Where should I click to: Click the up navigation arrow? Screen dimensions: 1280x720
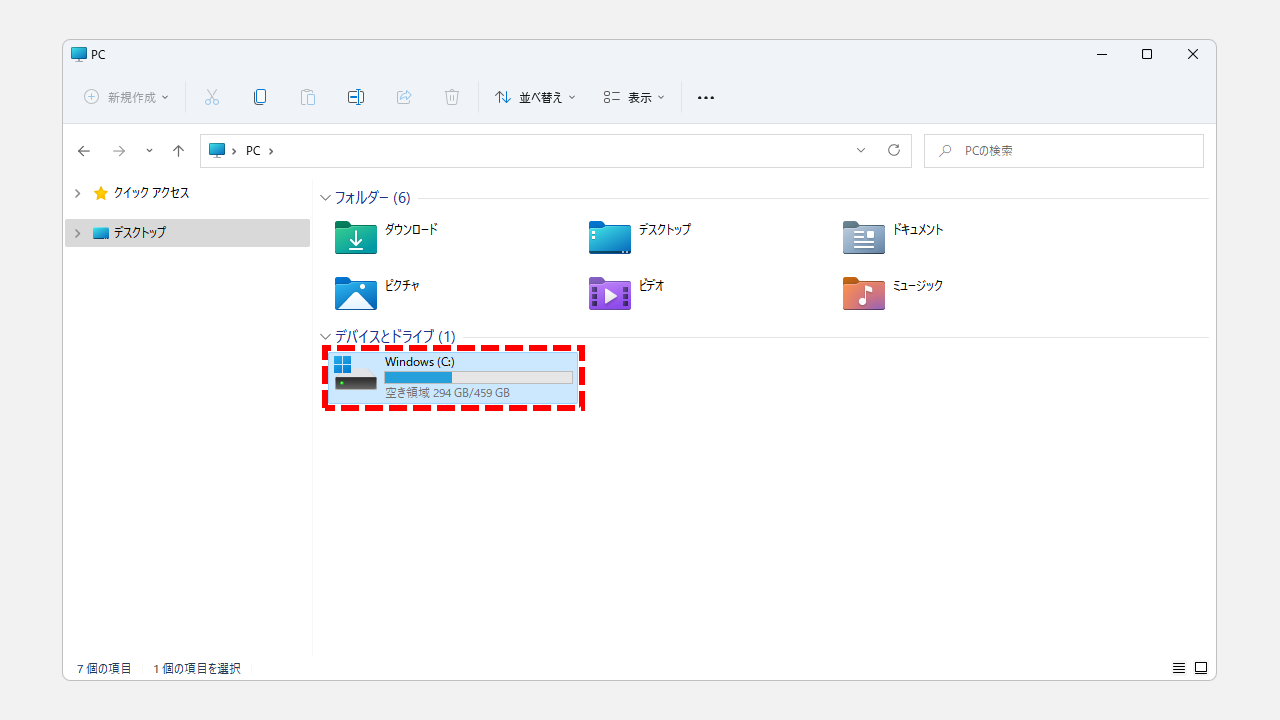coord(178,150)
